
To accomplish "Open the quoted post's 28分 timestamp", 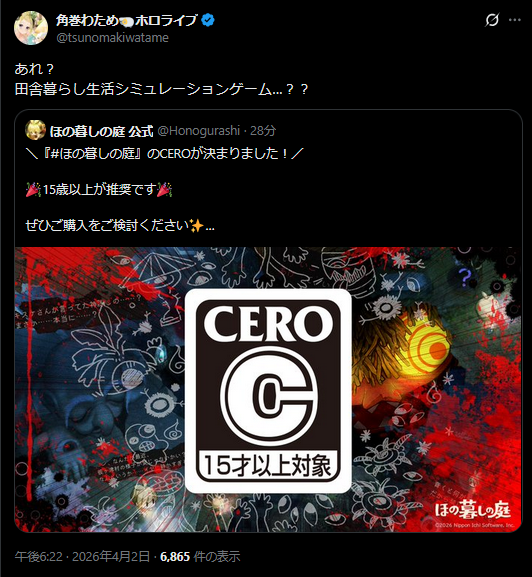I will tap(263, 131).
